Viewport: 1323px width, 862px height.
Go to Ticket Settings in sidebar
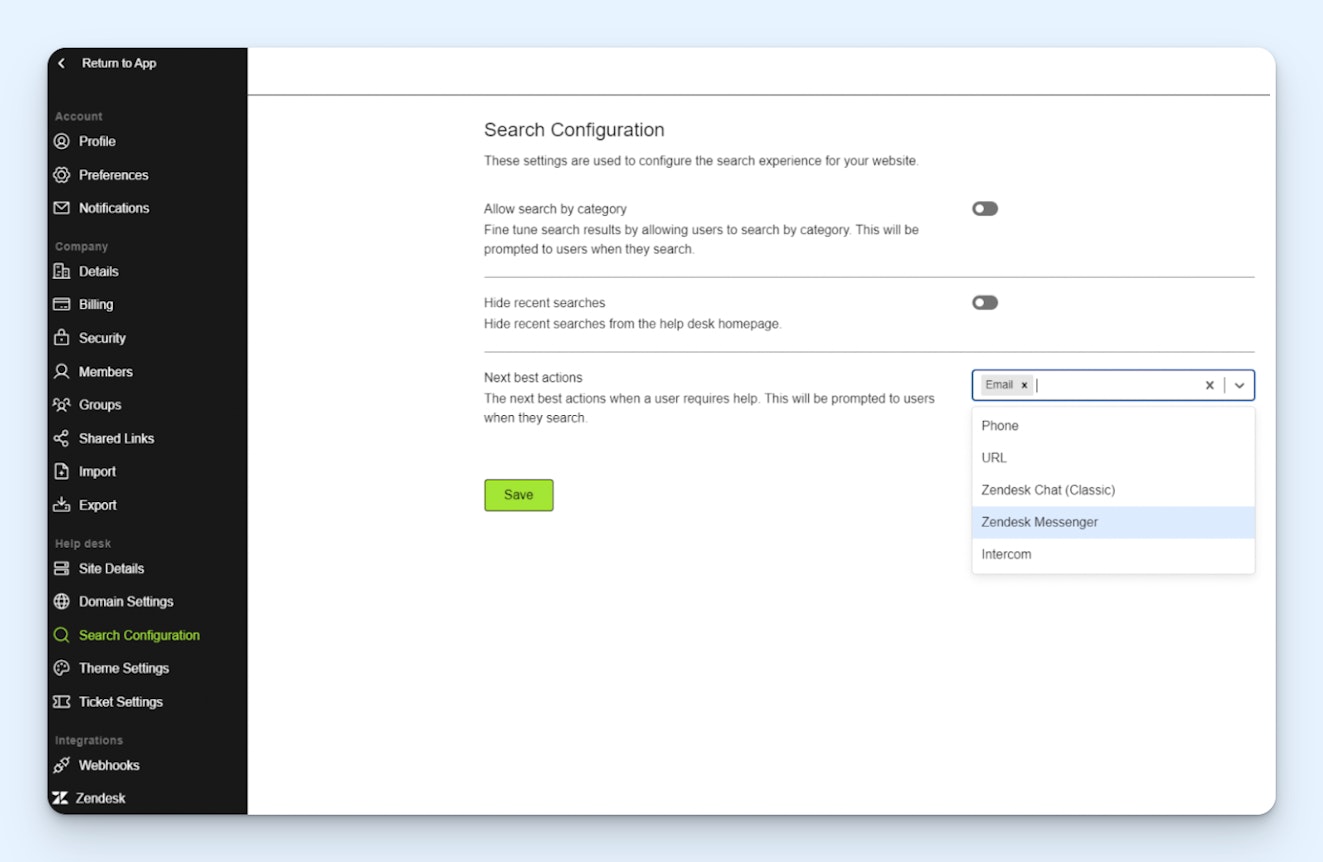pyautogui.click(x=120, y=702)
